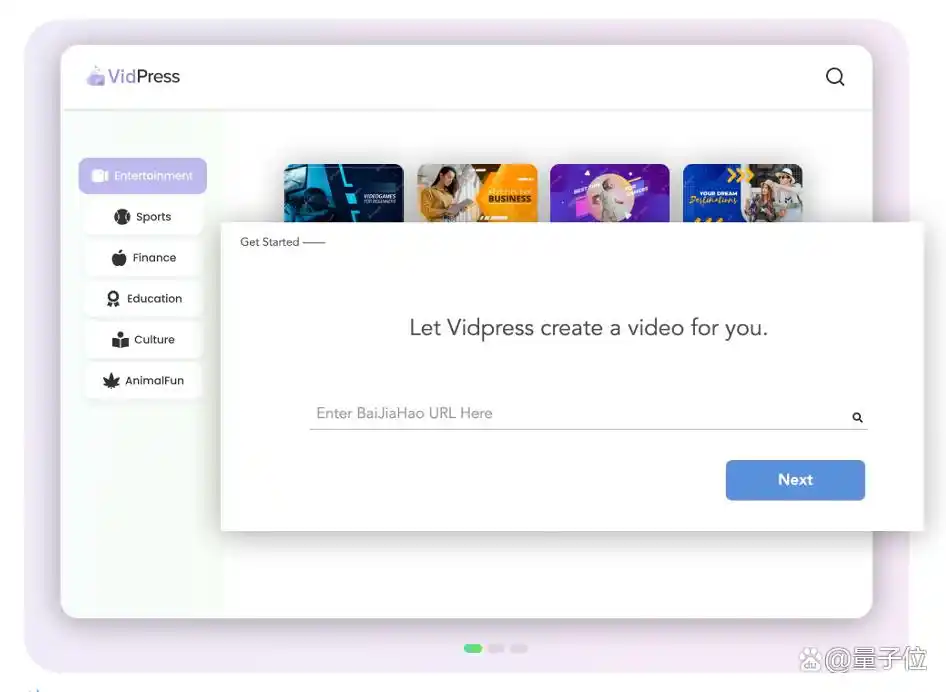
Task: Select the Culture category
Action: pyautogui.click(x=143, y=340)
